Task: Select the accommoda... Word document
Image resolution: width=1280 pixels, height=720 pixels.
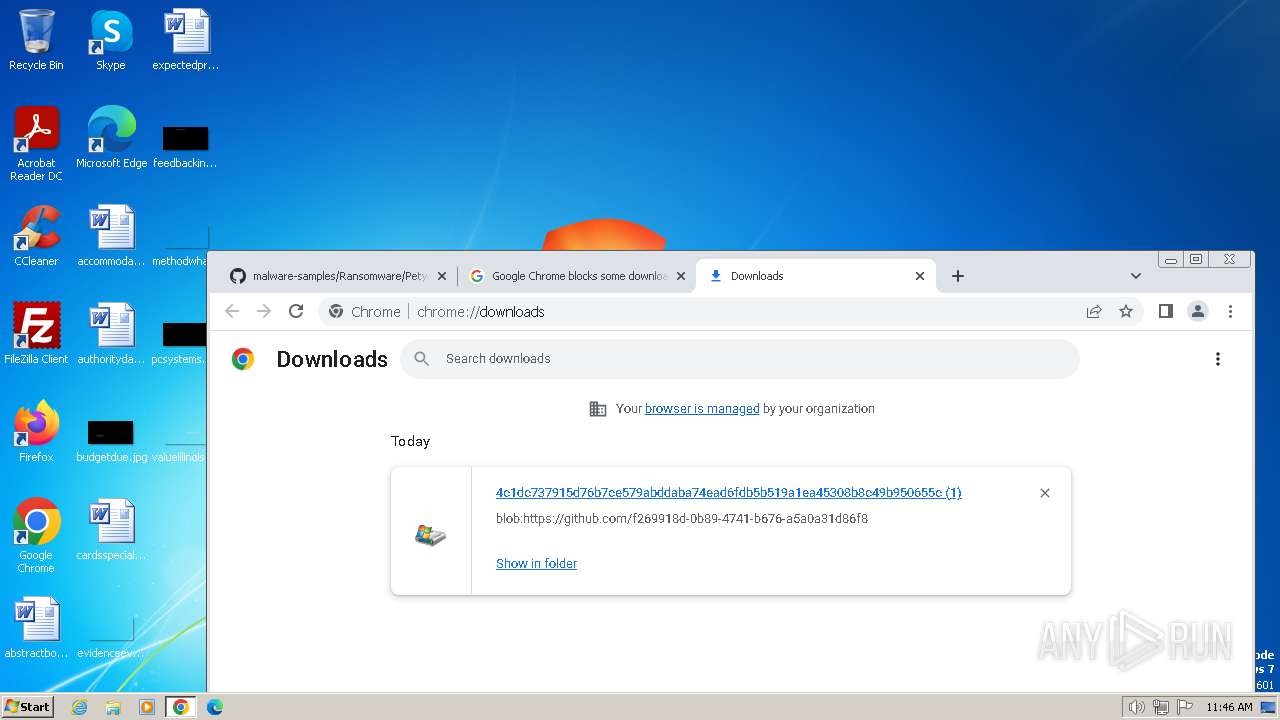Action: [111, 236]
